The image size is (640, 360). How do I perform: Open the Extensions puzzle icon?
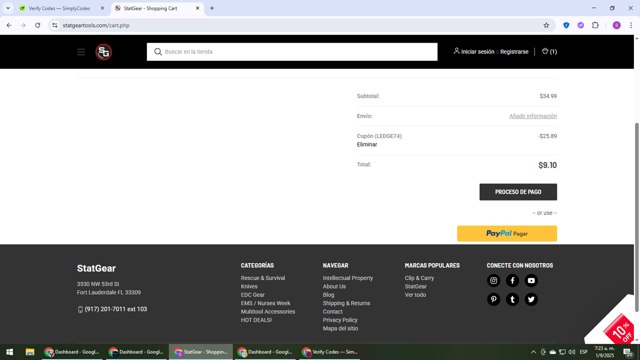[x=595, y=25]
